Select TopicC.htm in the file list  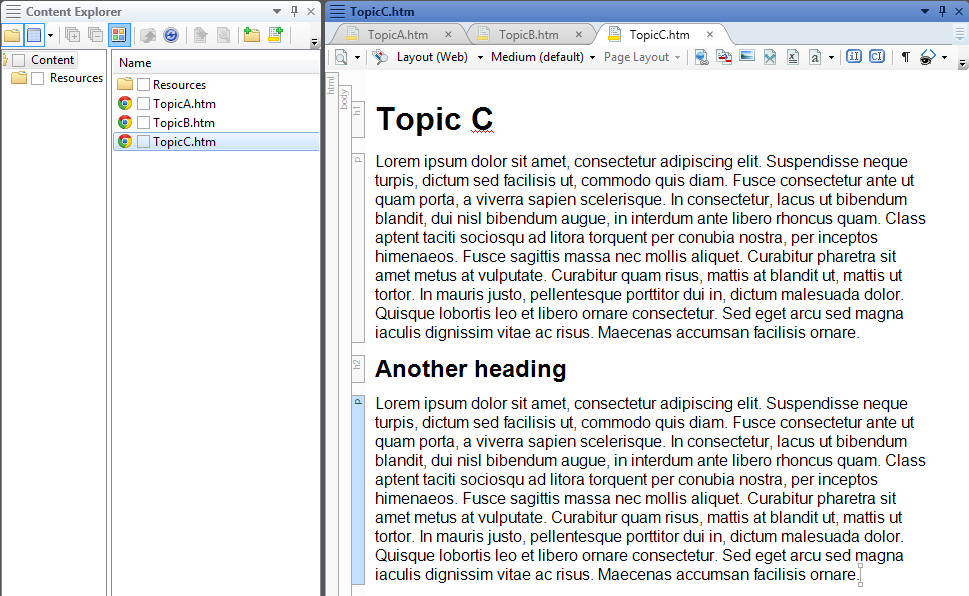pos(184,142)
